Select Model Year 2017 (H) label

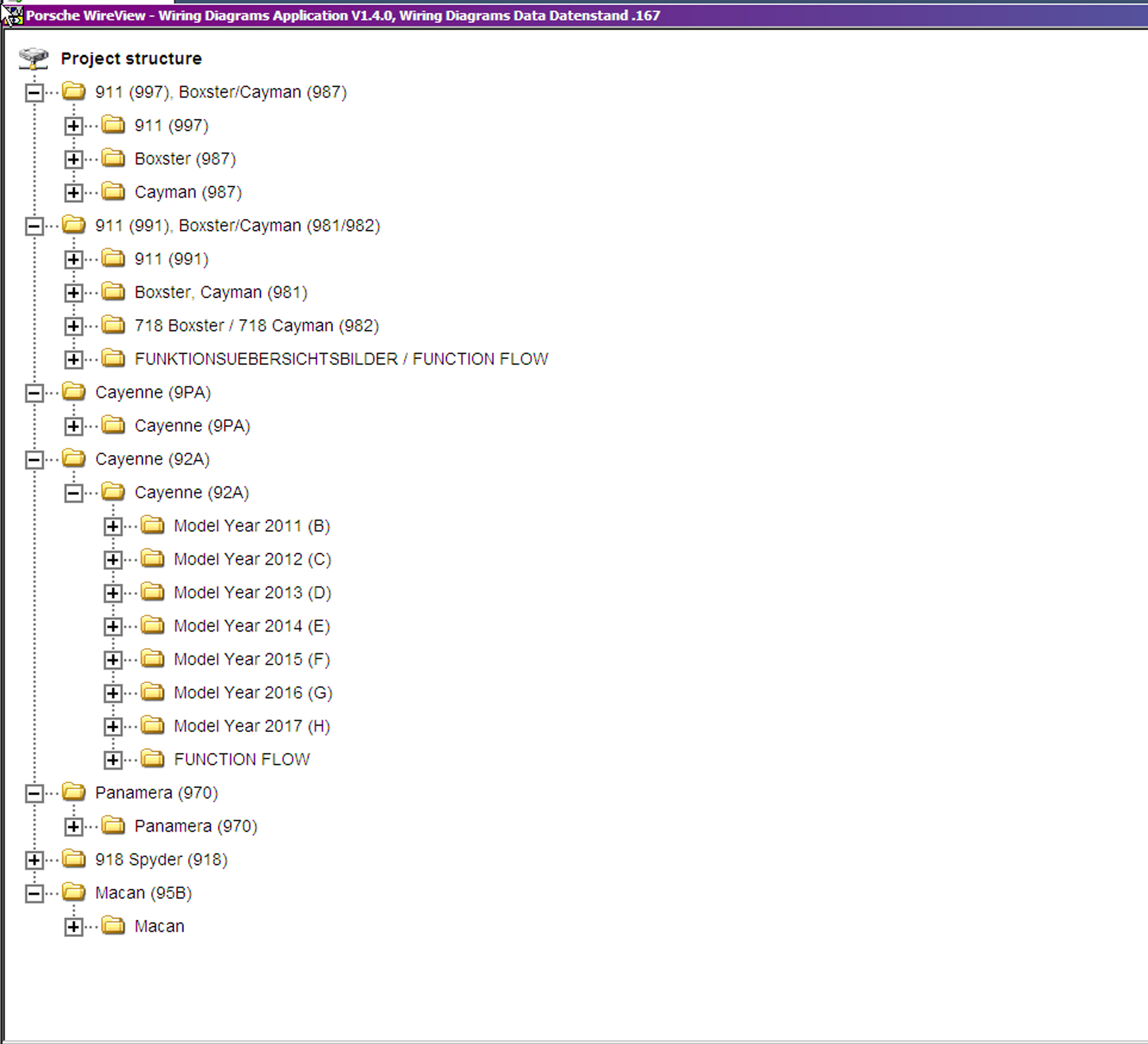[252, 726]
